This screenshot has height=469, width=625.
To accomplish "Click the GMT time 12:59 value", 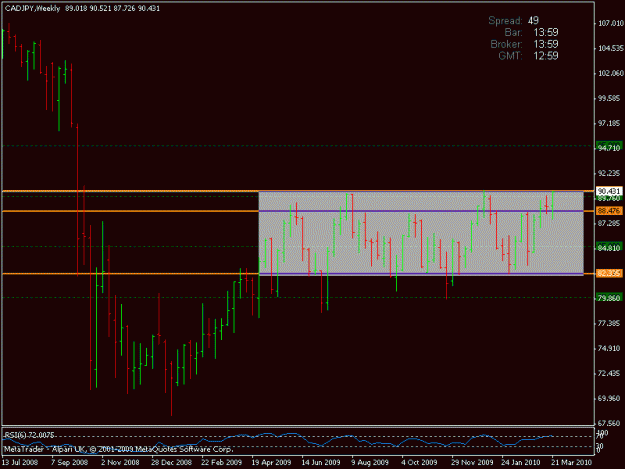I will tap(546, 56).
